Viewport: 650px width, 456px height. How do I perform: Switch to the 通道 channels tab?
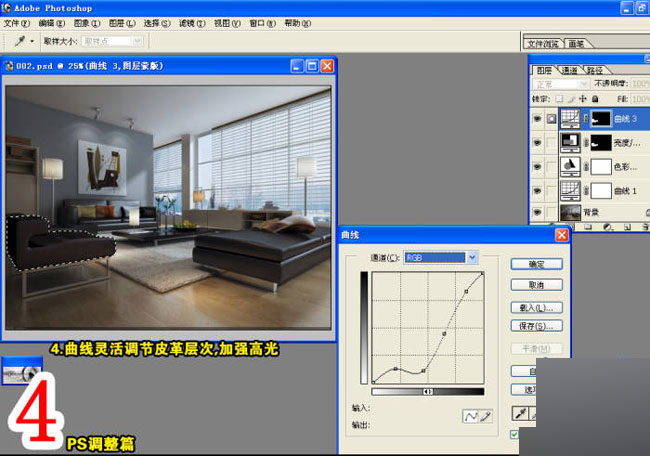(x=570, y=70)
